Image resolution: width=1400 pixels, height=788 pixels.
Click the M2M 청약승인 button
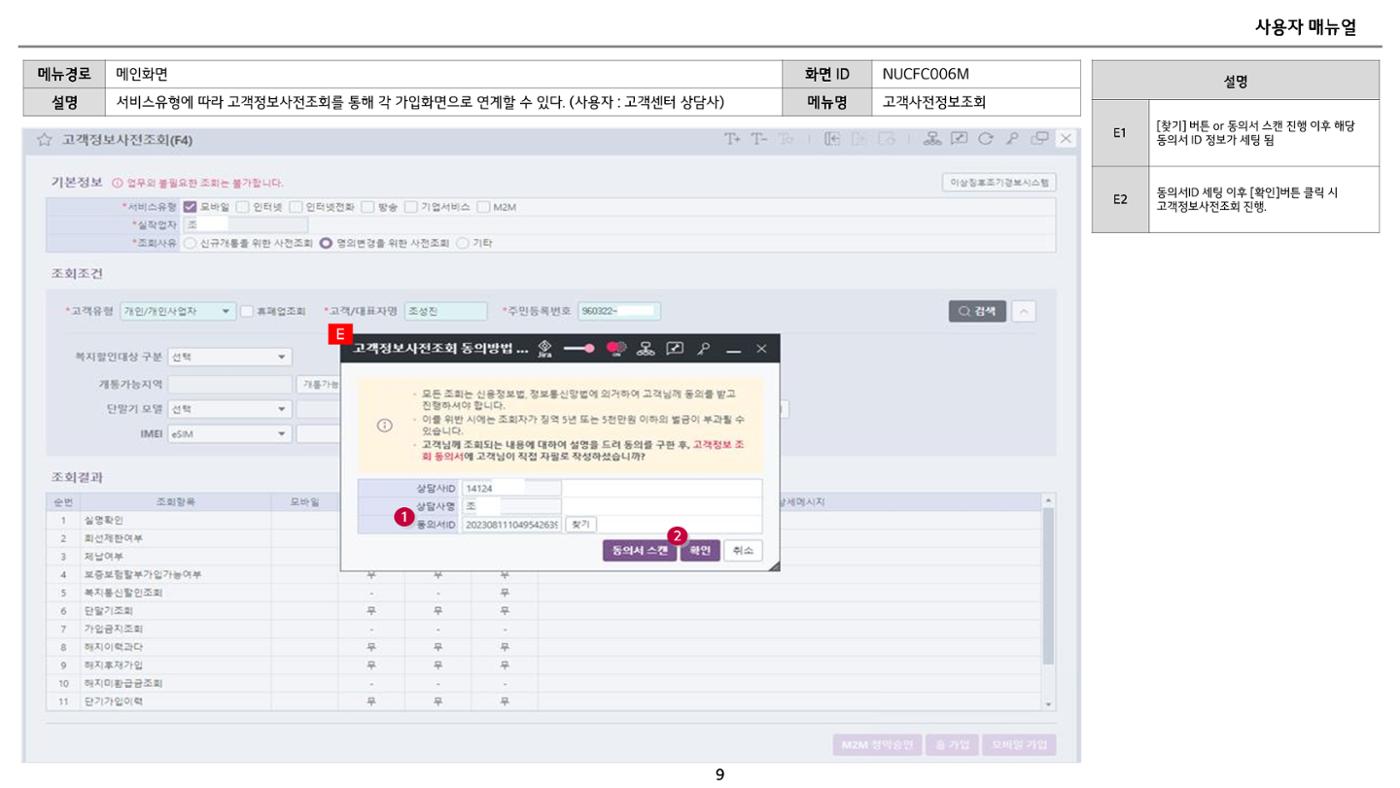[x=876, y=746]
